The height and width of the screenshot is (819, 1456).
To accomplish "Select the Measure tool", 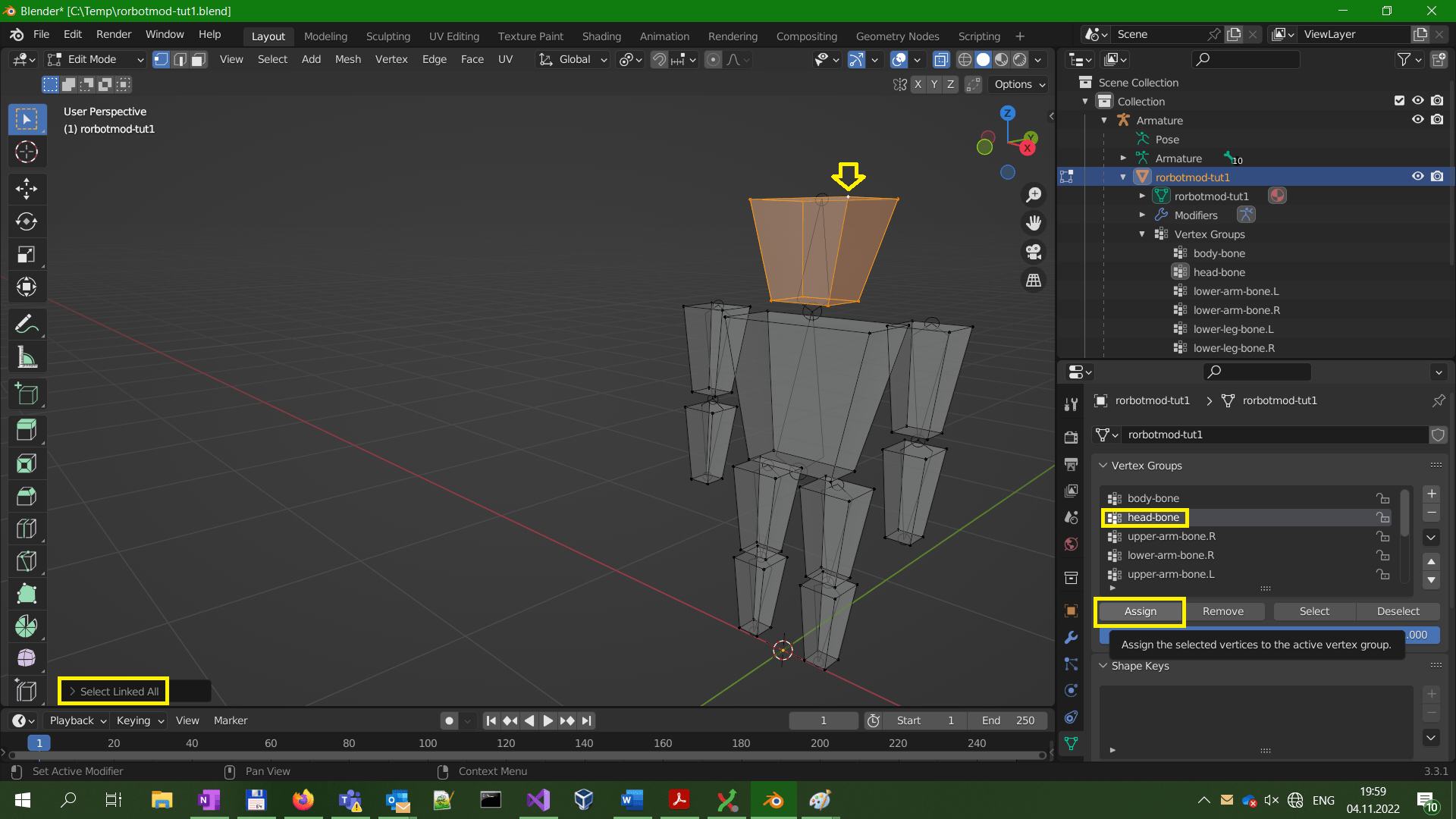I will [x=27, y=356].
